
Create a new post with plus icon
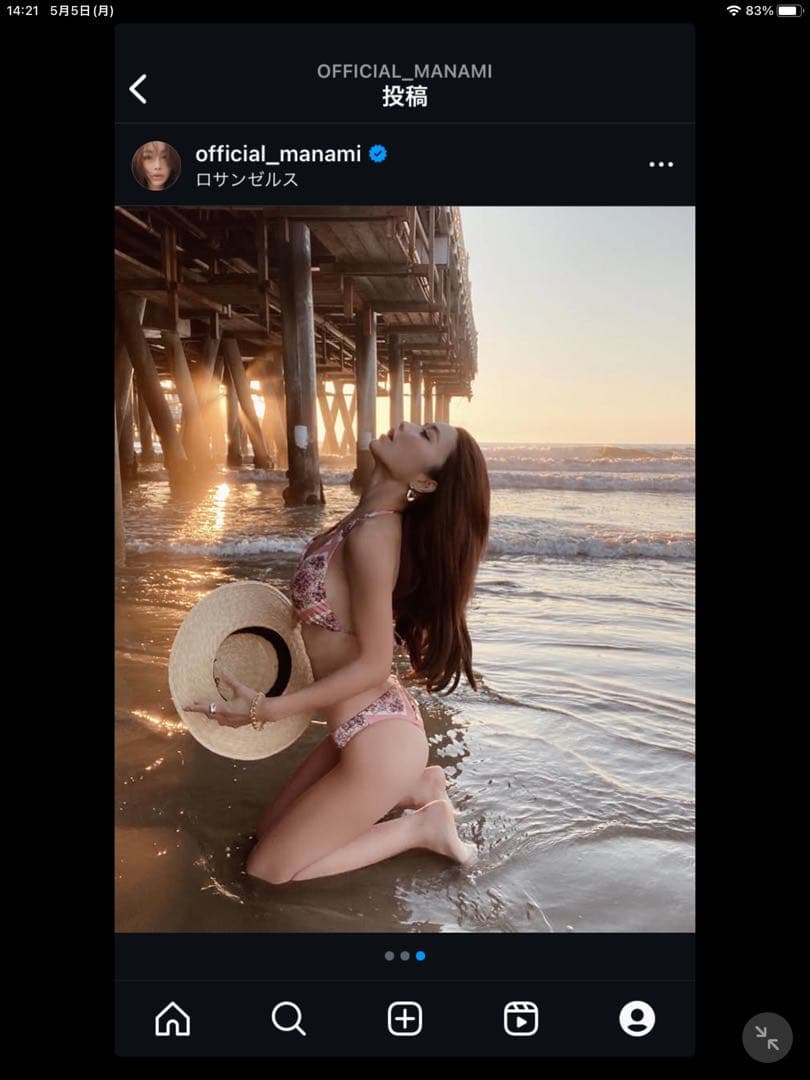pyautogui.click(x=404, y=1019)
